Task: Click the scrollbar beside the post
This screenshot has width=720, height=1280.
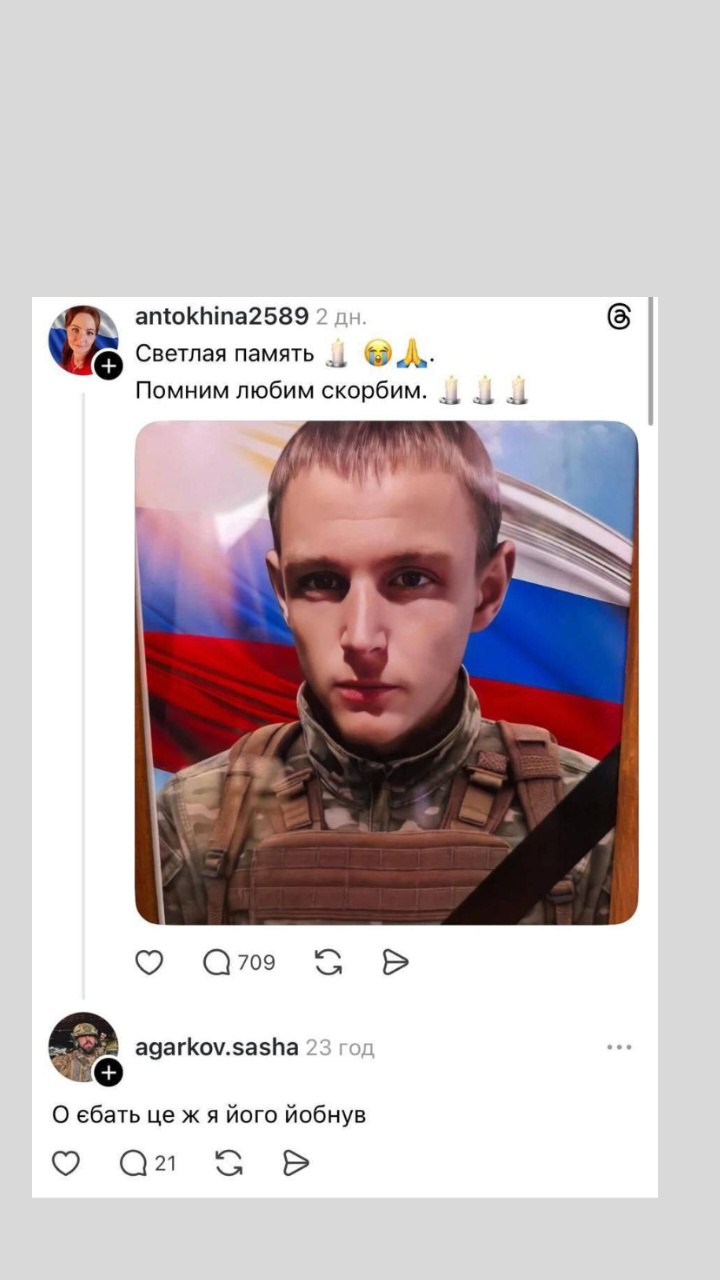Action: (x=652, y=362)
